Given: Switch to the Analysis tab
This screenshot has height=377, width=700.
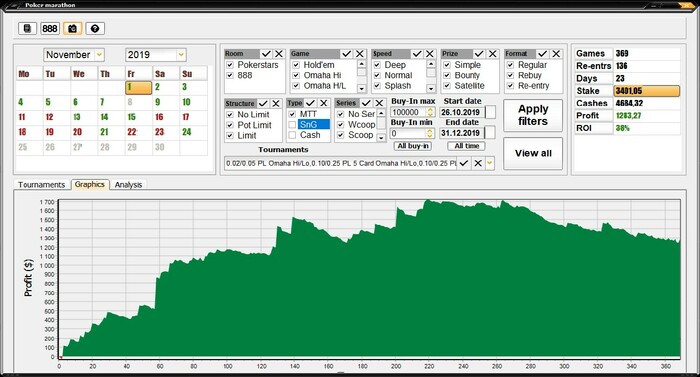Looking at the screenshot, I should [128, 185].
